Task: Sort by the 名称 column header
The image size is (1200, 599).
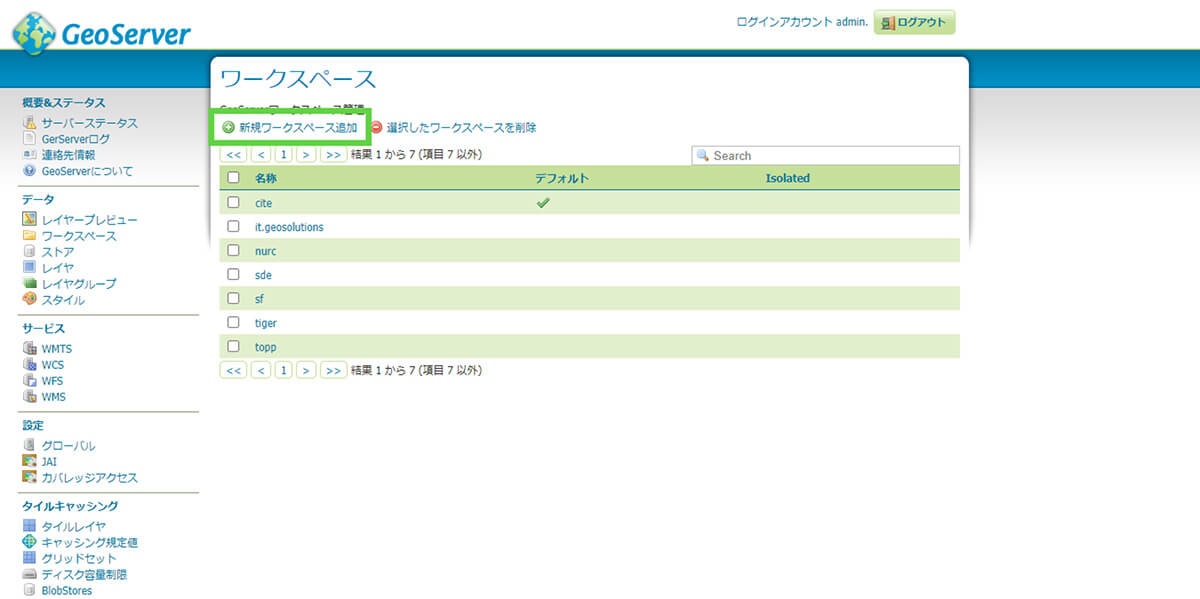Action: pos(265,178)
